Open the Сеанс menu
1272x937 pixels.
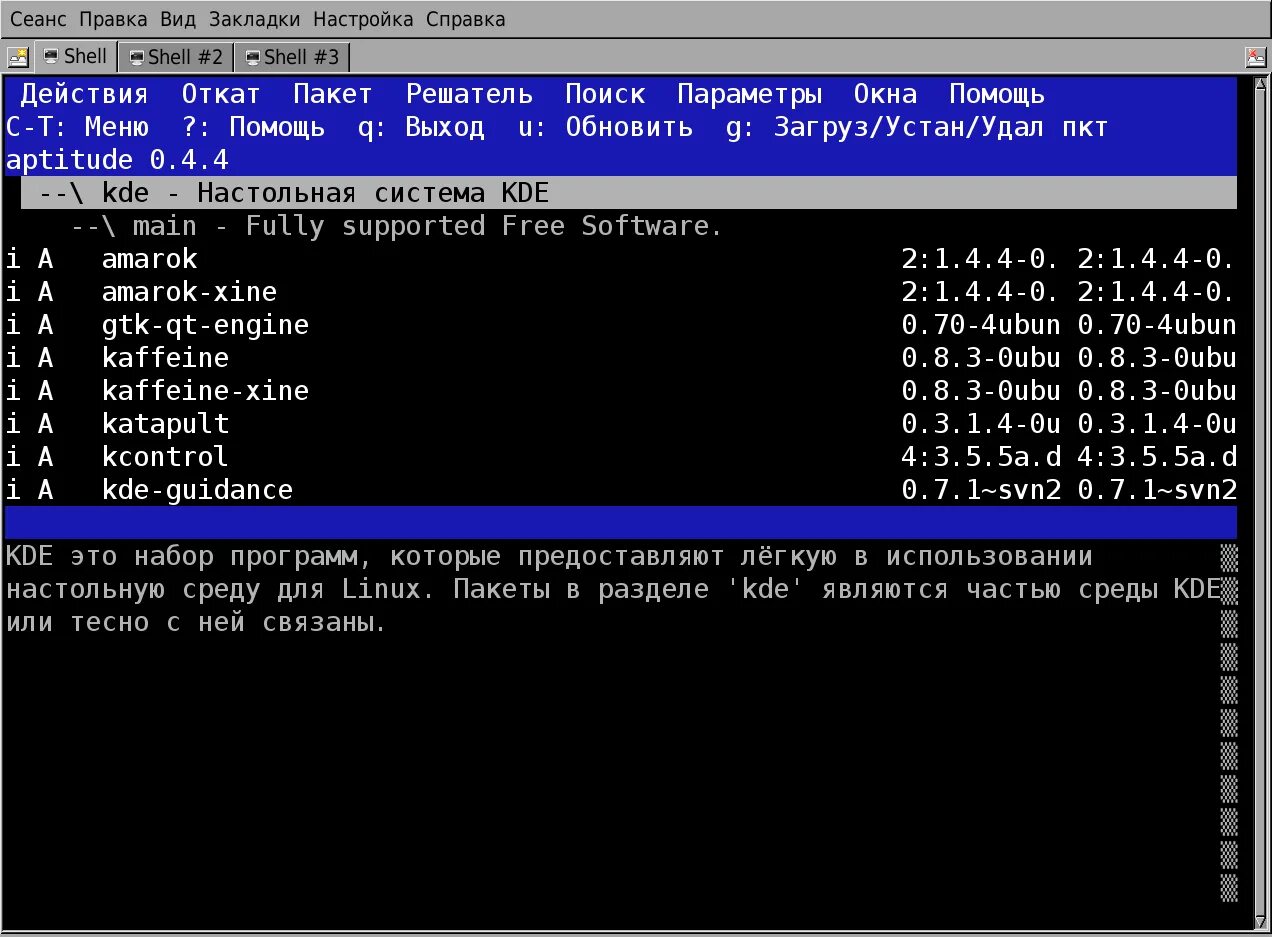[x=40, y=19]
